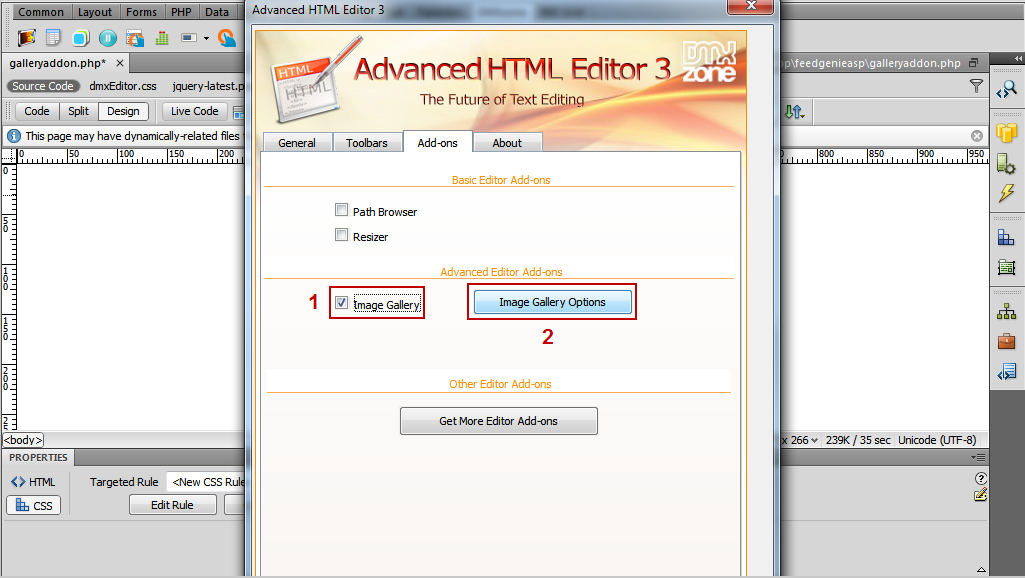Switch to Design view
The width and height of the screenshot is (1025, 578).
pyautogui.click(x=123, y=111)
